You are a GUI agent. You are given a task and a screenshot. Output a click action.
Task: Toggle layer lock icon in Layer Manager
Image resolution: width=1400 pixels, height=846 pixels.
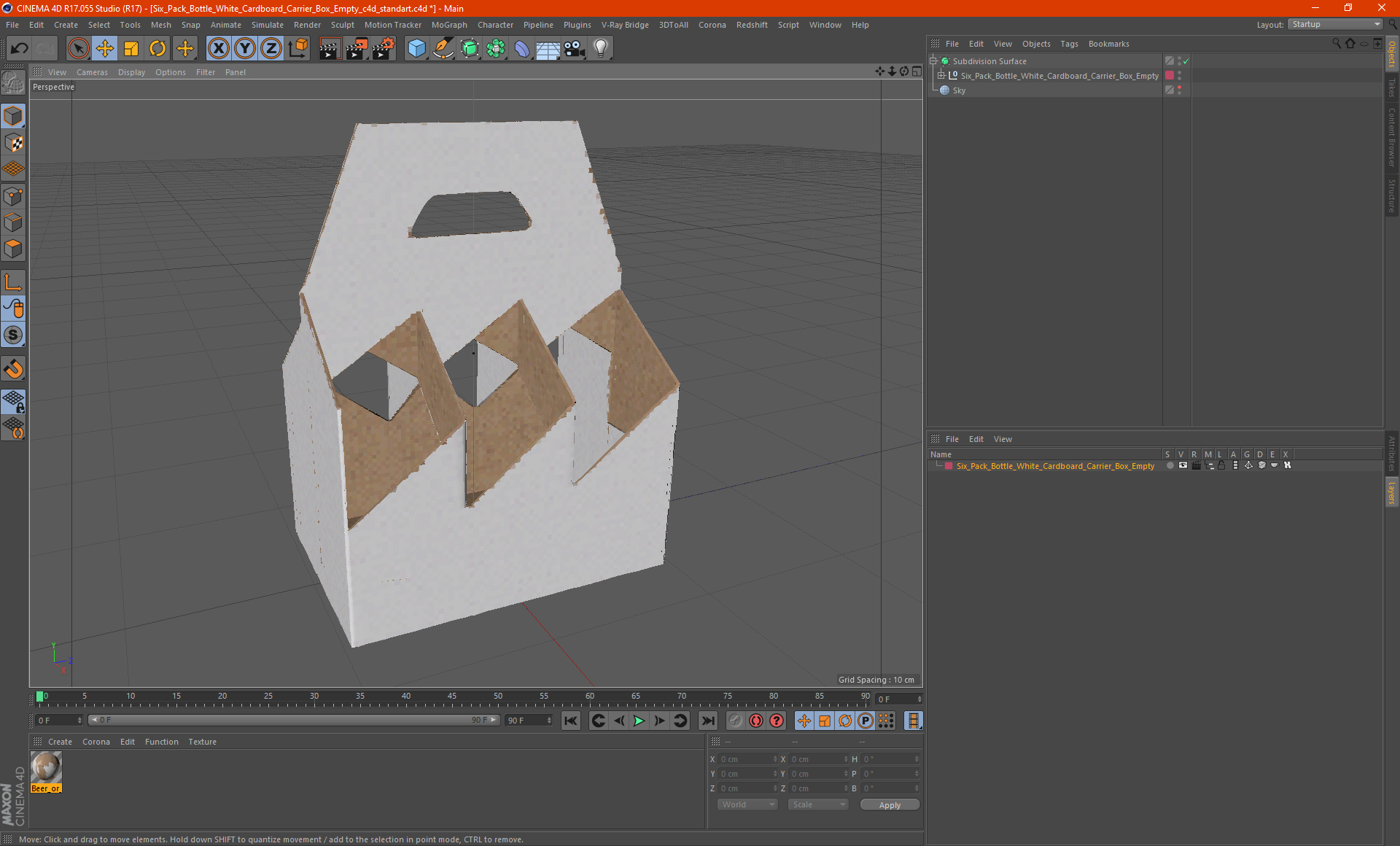1221,465
